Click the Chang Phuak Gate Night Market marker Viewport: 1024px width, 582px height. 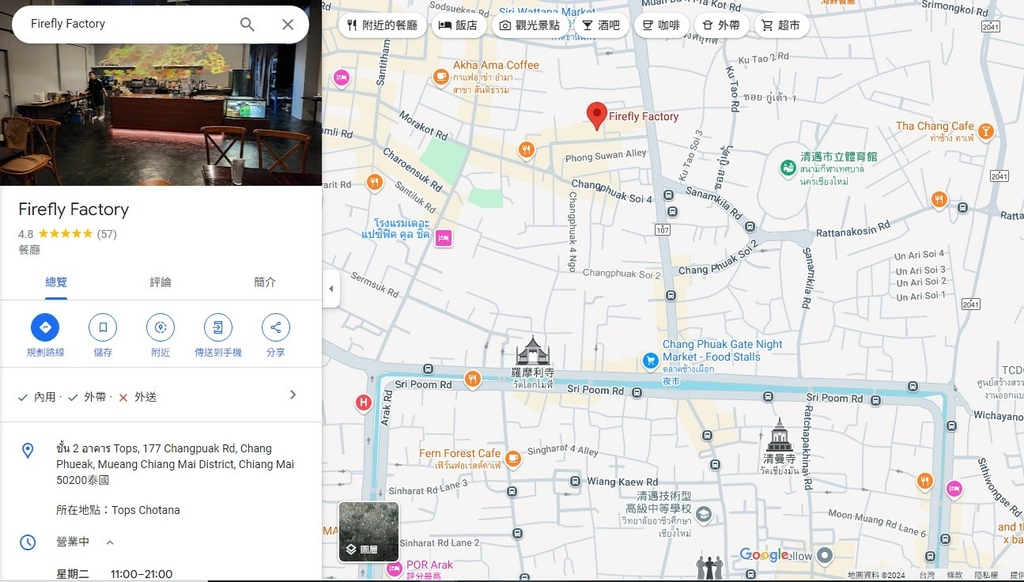click(650, 360)
